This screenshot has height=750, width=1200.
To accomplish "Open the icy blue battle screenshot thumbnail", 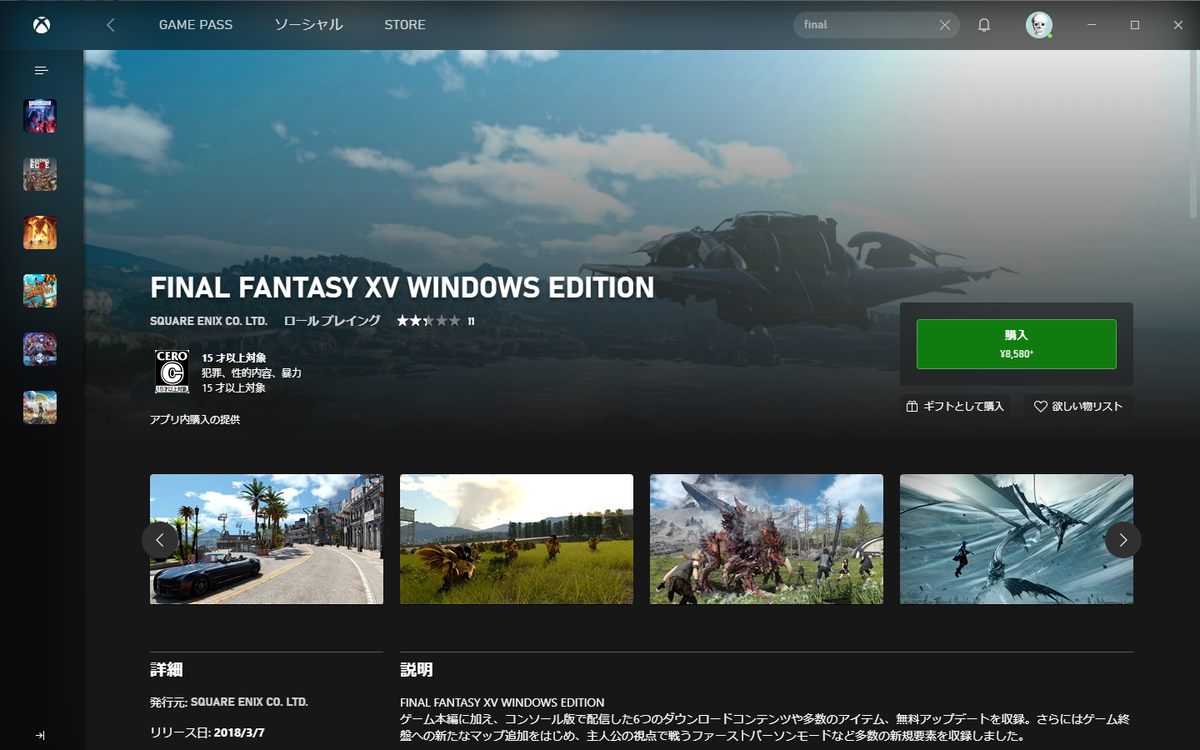I will tap(1016, 539).
